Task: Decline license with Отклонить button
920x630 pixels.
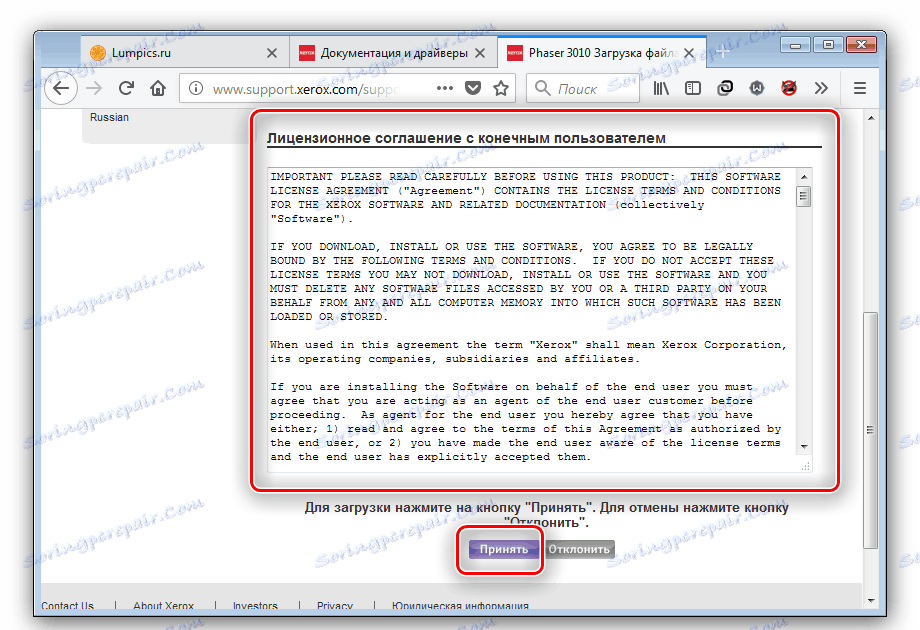Action: pyautogui.click(x=579, y=550)
